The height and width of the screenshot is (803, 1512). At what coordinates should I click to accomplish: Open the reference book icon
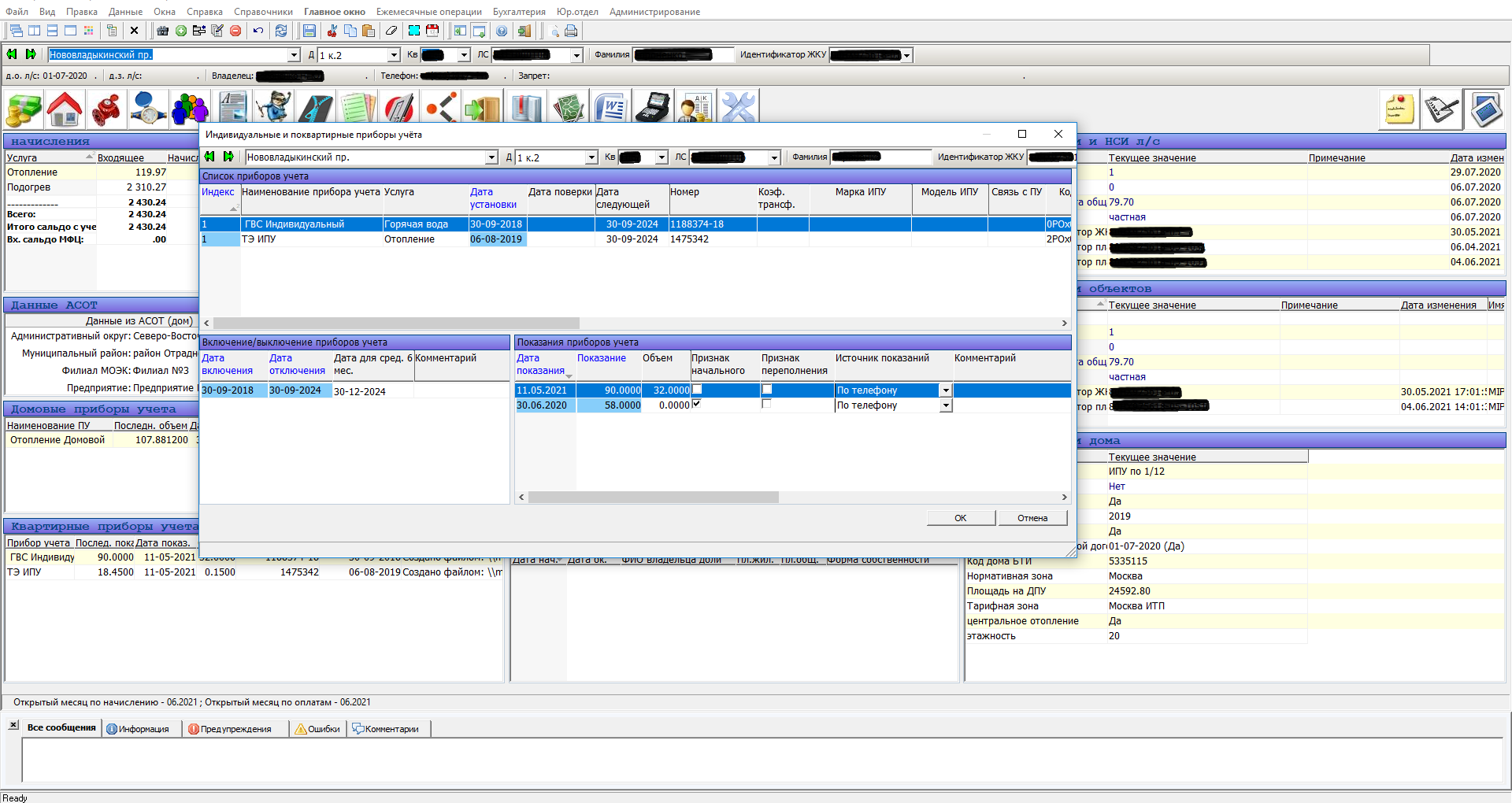coord(525,107)
